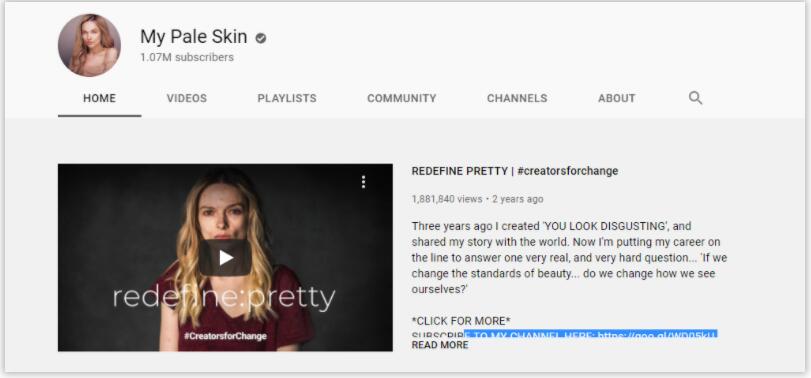811x378 pixels.
Task: Click the My Pale Skin channel avatar
Action: coord(89,46)
